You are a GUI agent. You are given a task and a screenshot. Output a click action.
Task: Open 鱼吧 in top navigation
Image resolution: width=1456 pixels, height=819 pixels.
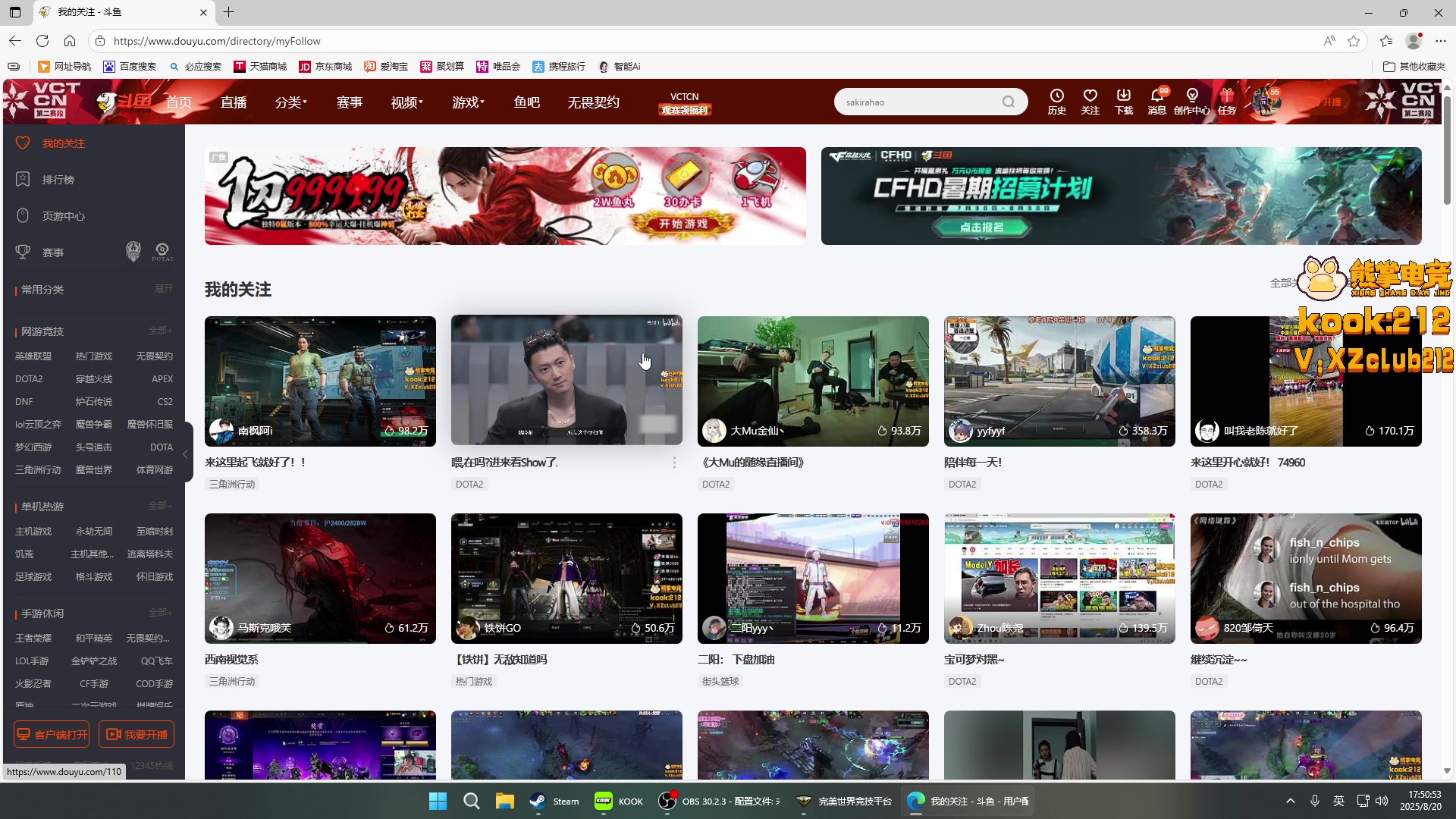[x=526, y=102]
